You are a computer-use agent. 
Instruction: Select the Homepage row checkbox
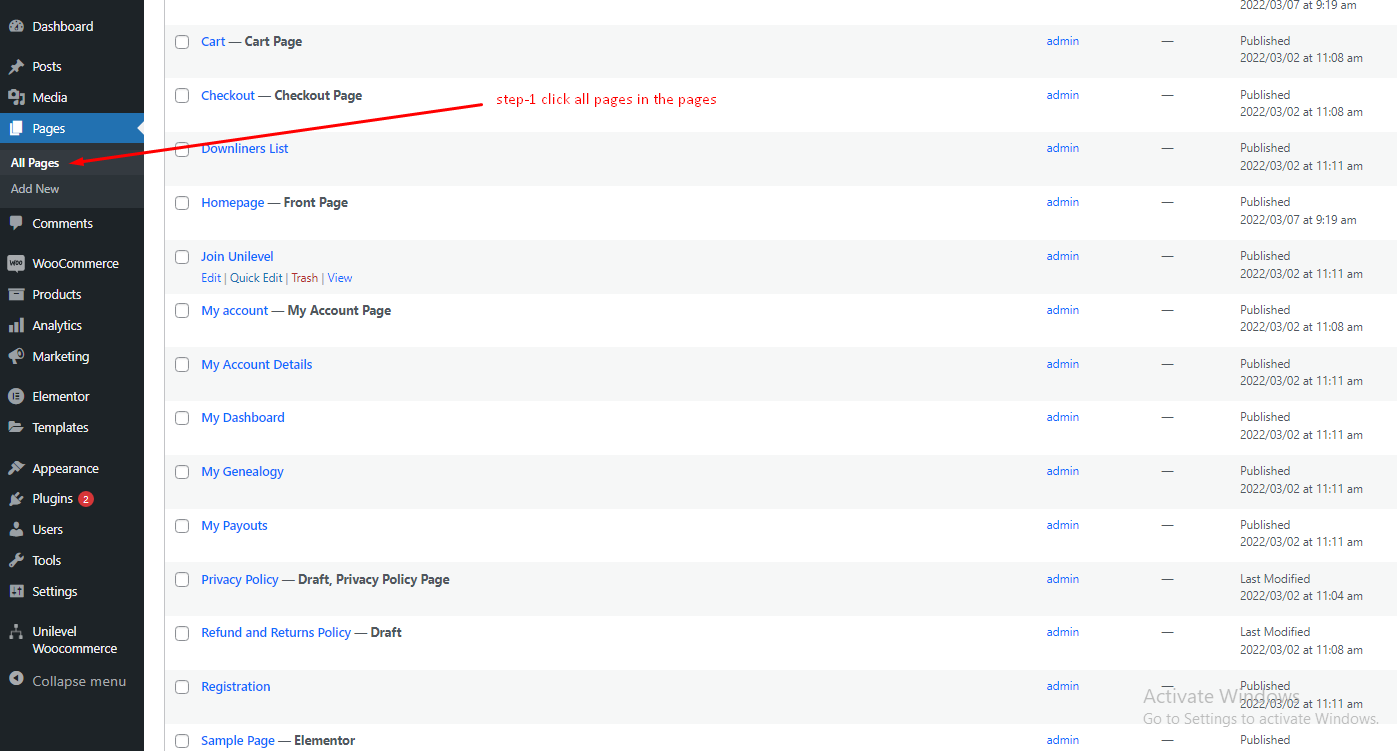pyautogui.click(x=182, y=203)
